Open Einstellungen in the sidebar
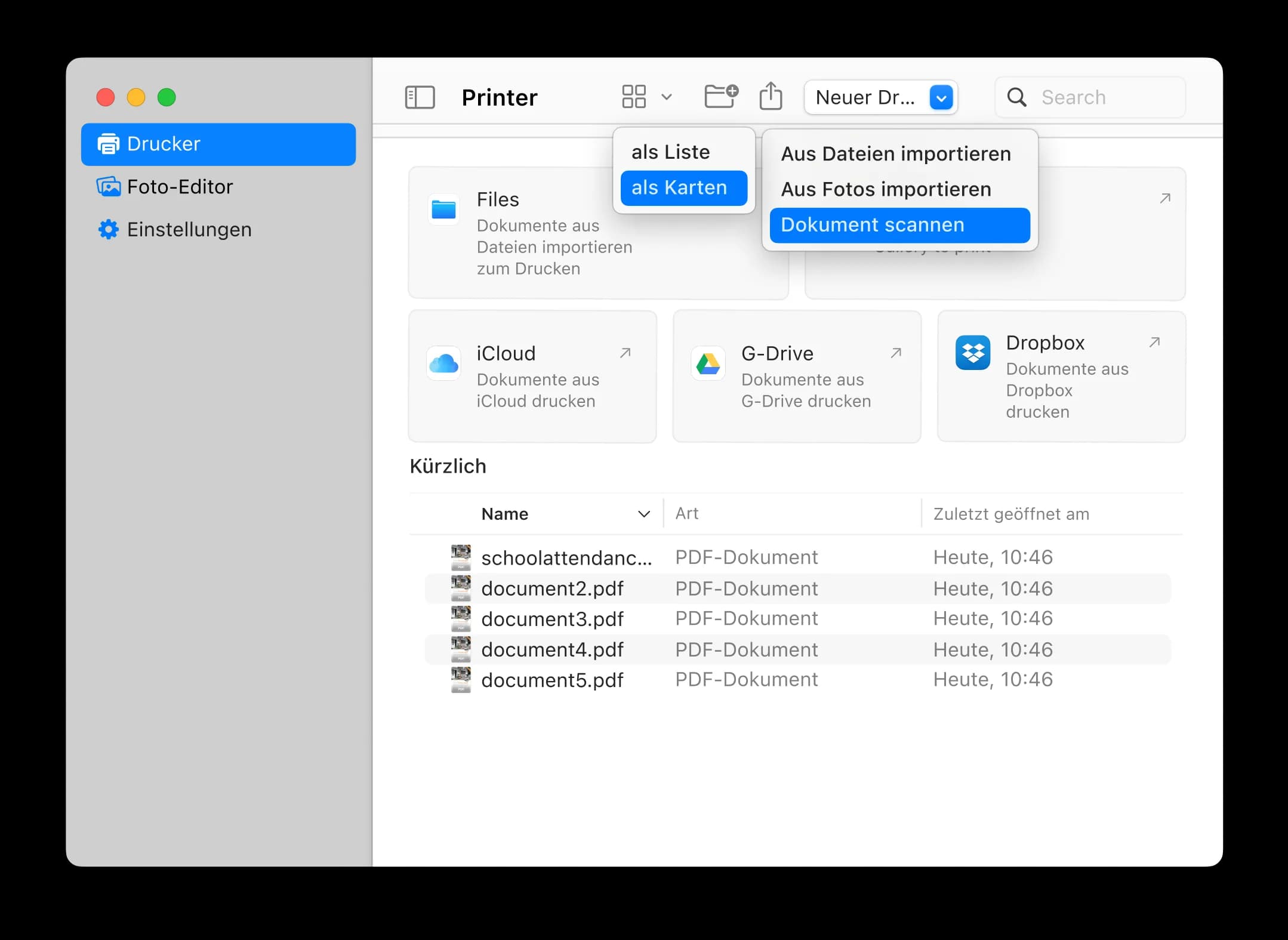 pos(218,230)
